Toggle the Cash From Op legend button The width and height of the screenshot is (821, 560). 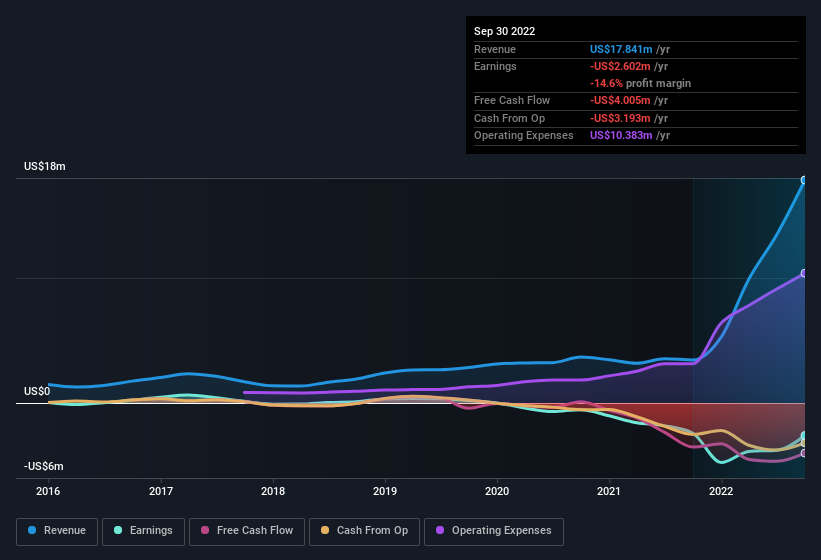[364, 531]
